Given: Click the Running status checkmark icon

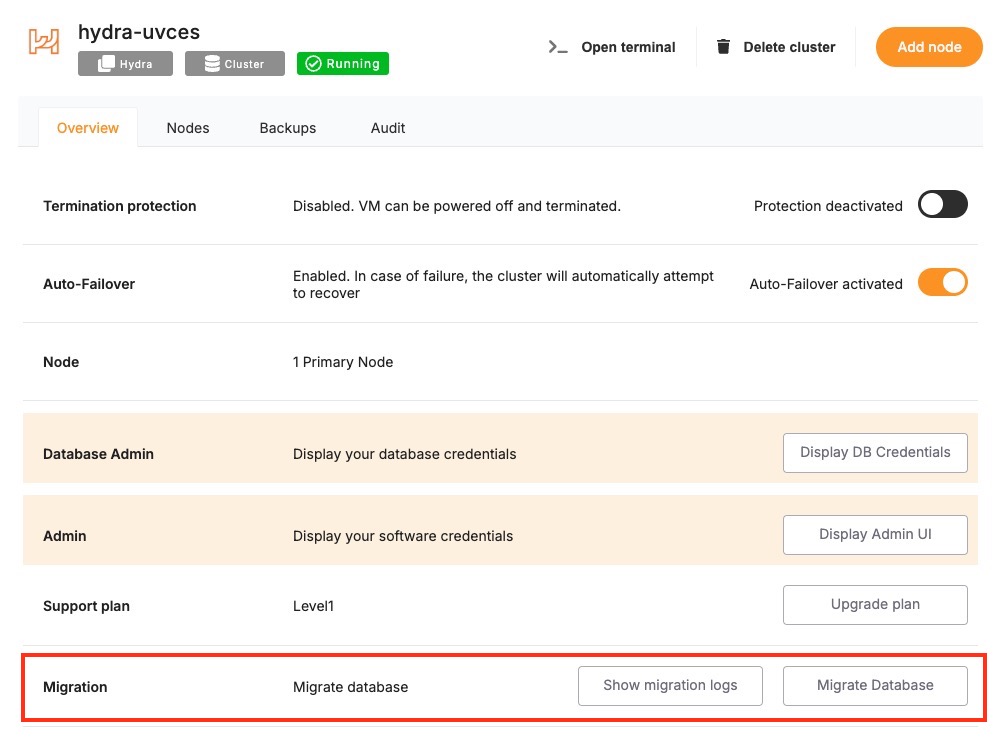Looking at the screenshot, I should point(313,64).
